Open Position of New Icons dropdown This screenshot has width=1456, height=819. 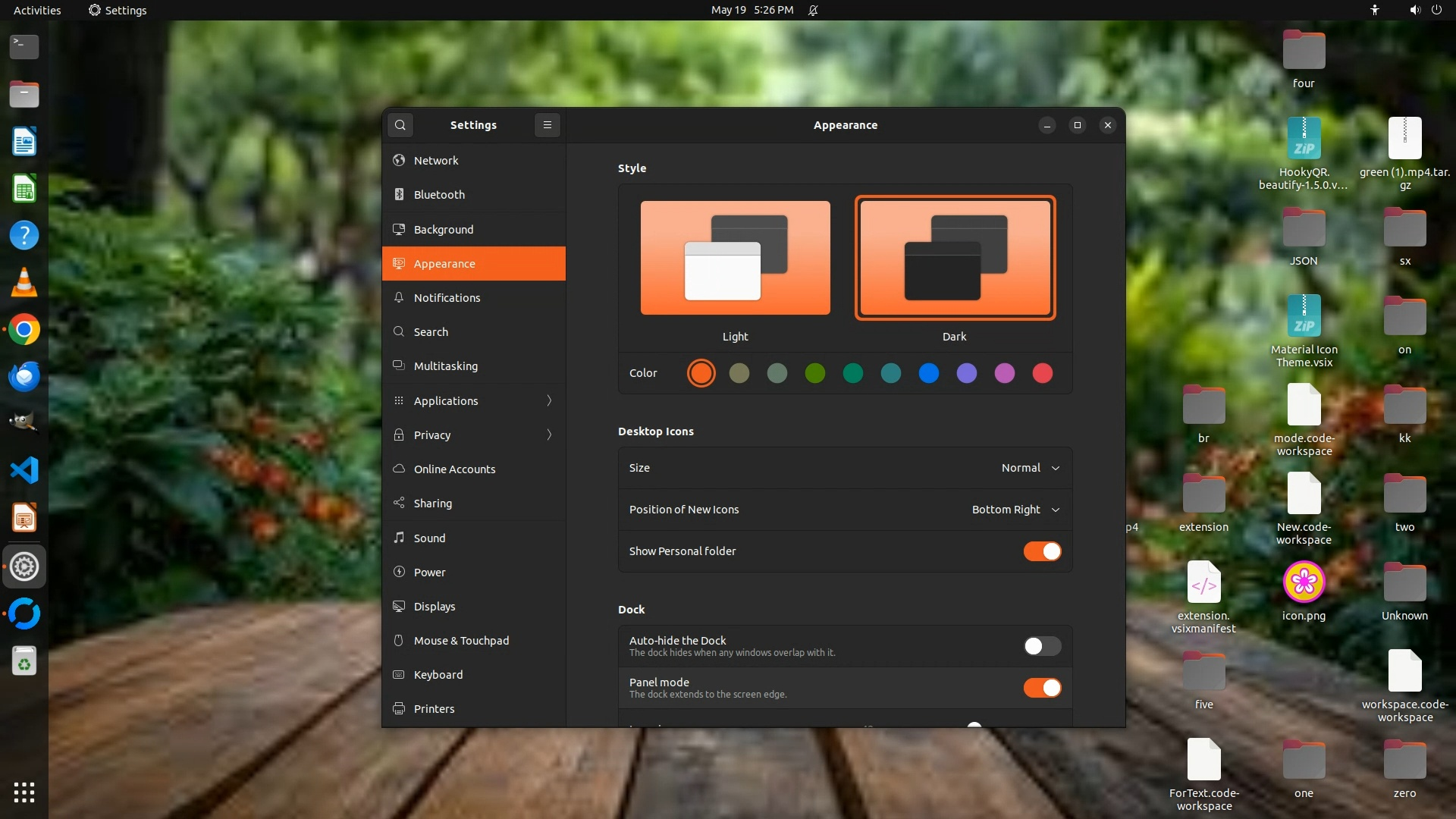pyautogui.click(x=1015, y=510)
